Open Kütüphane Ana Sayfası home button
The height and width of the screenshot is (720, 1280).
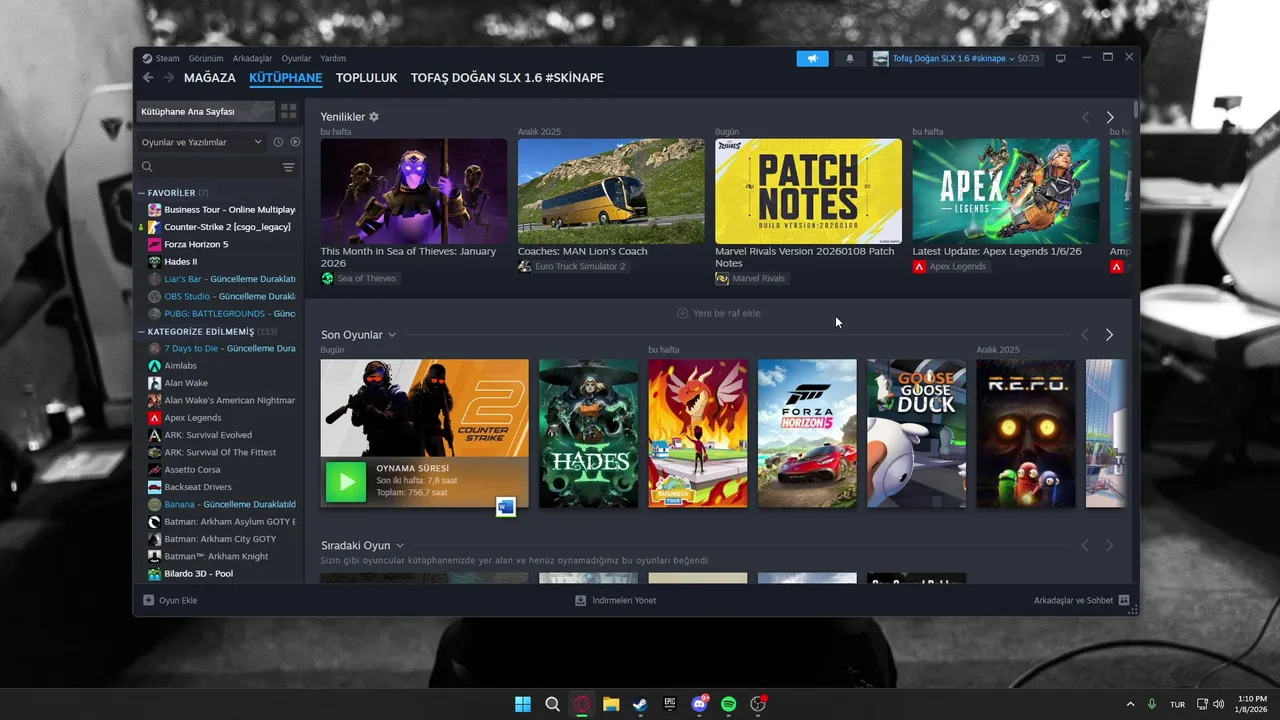(x=205, y=111)
